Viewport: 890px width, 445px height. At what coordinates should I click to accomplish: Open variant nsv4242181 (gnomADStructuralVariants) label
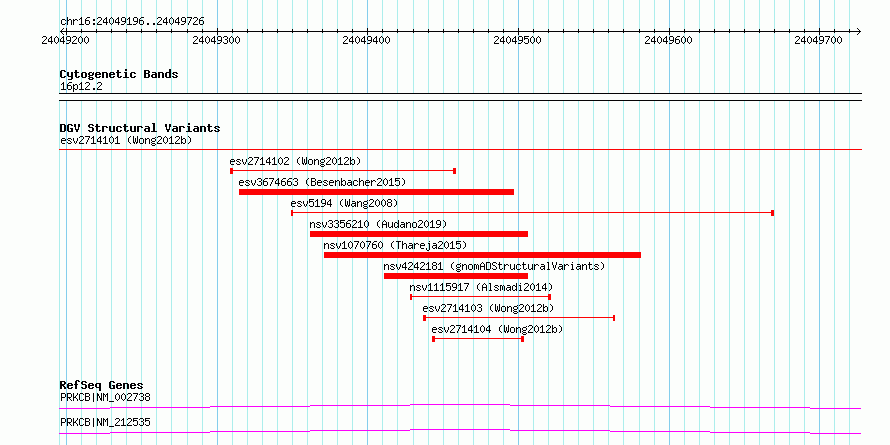(494, 266)
